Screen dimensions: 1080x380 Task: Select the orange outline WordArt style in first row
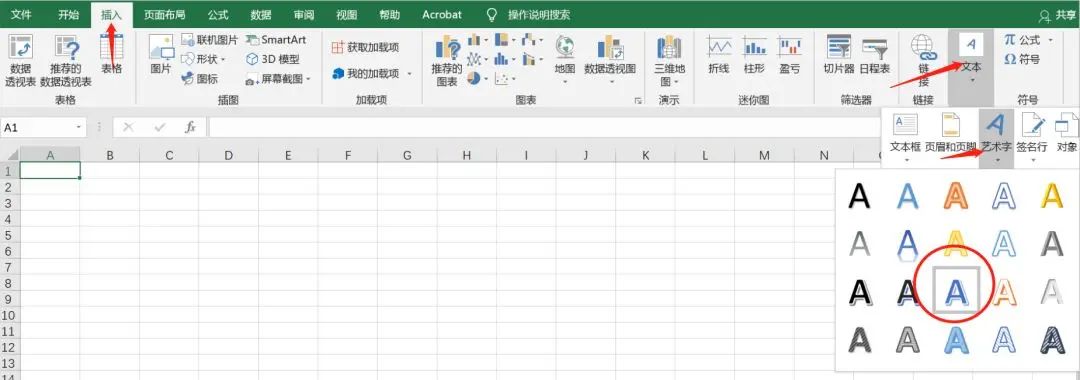point(957,197)
